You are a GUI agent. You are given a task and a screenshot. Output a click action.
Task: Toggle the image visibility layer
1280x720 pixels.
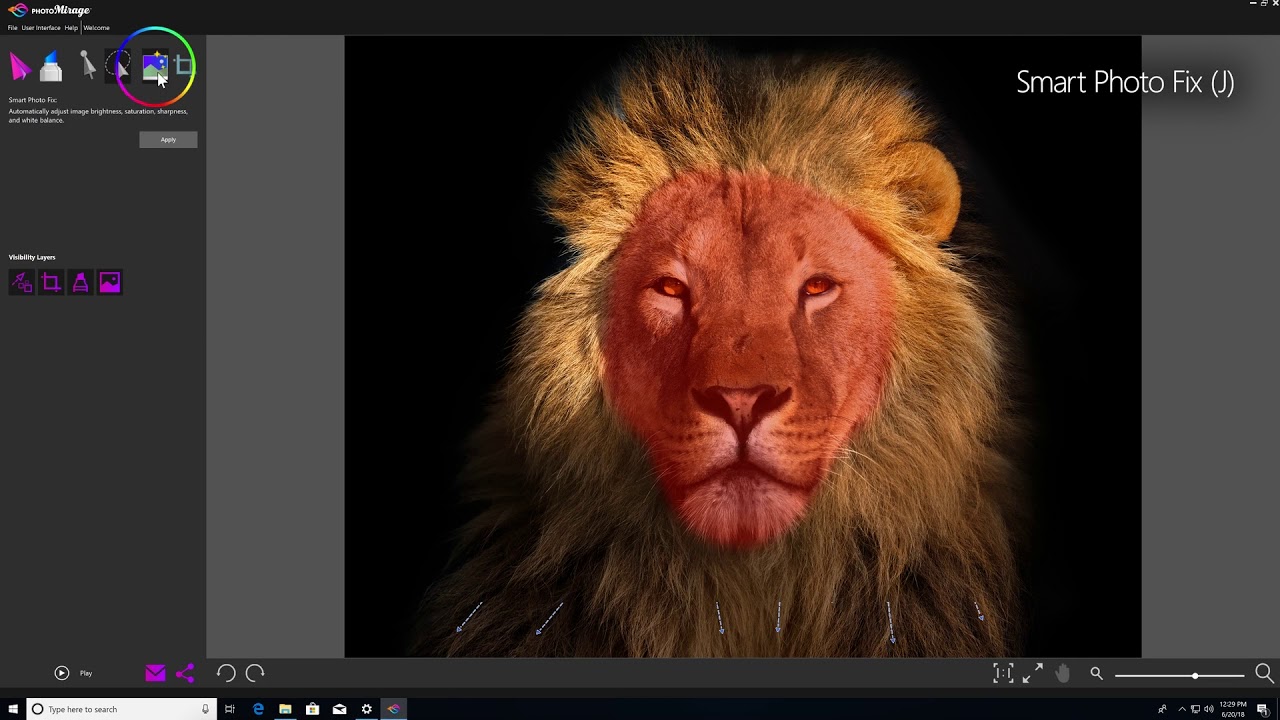point(110,283)
